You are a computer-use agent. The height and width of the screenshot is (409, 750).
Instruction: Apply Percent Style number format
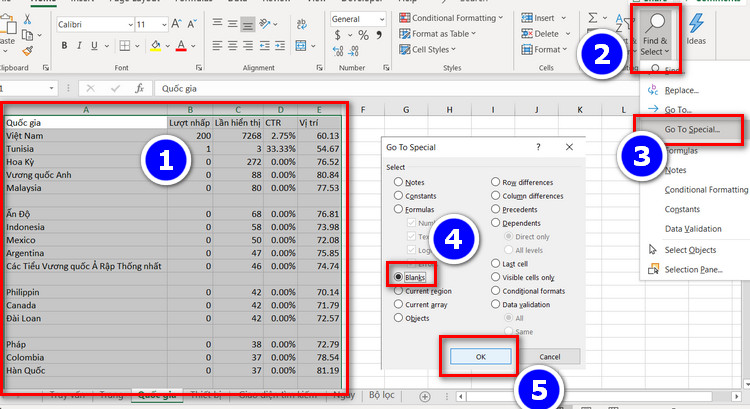(x=364, y=35)
